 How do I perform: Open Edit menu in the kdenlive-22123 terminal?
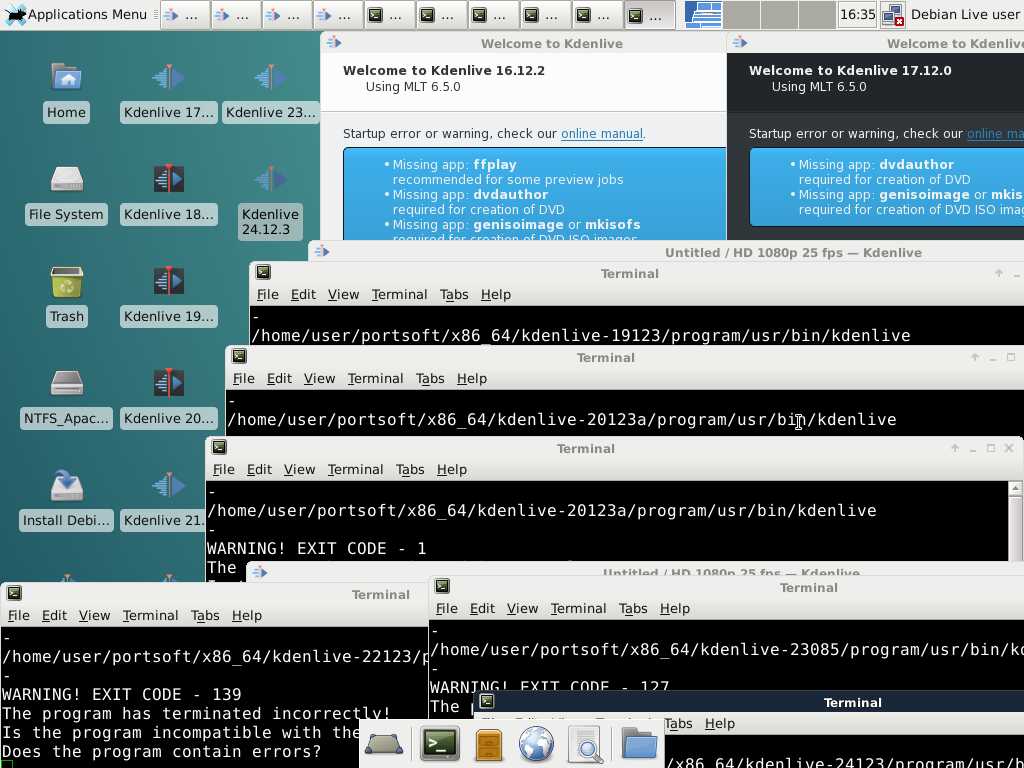coord(54,615)
